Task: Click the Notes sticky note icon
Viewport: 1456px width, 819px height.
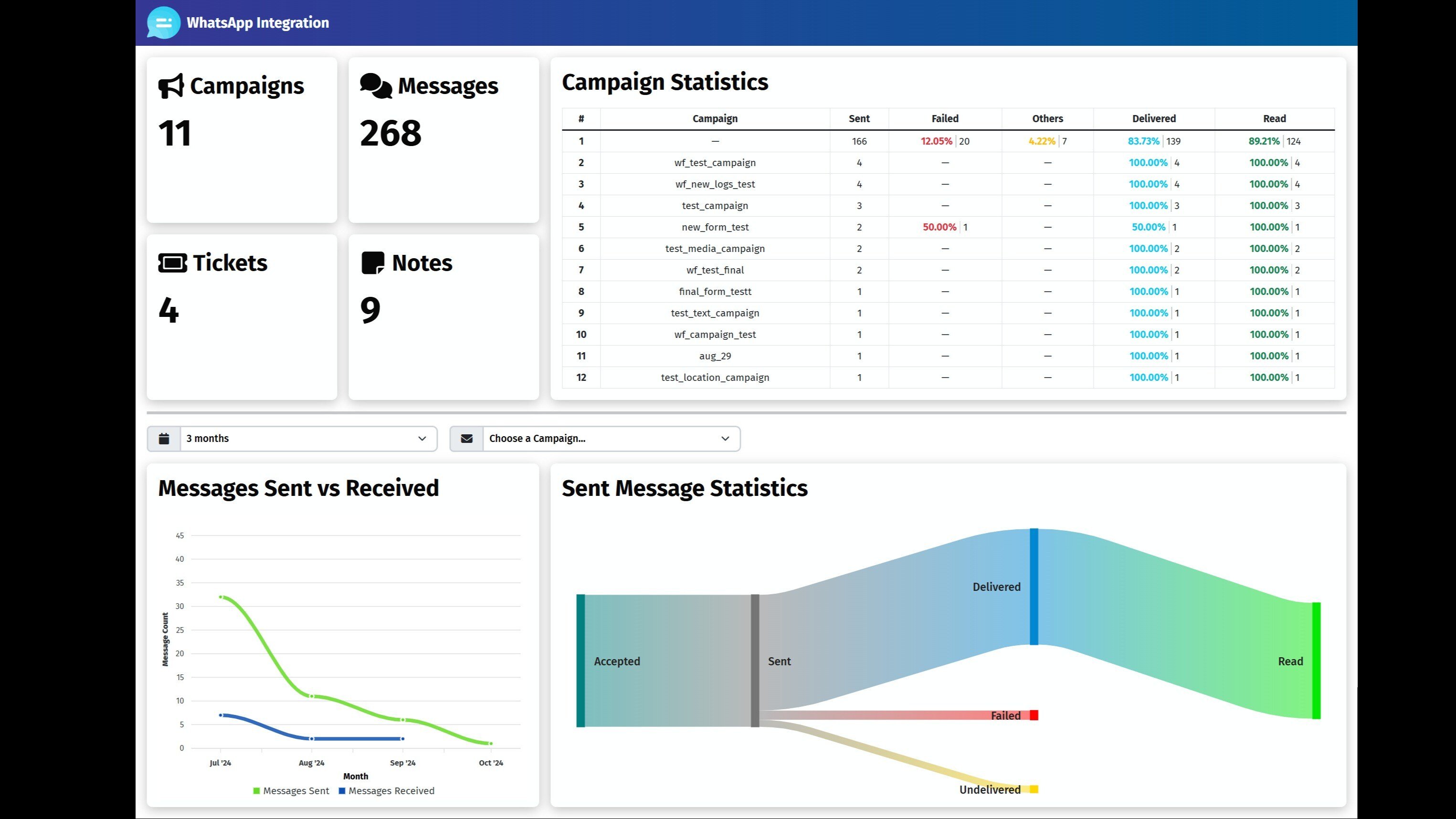Action: point(372,263)
